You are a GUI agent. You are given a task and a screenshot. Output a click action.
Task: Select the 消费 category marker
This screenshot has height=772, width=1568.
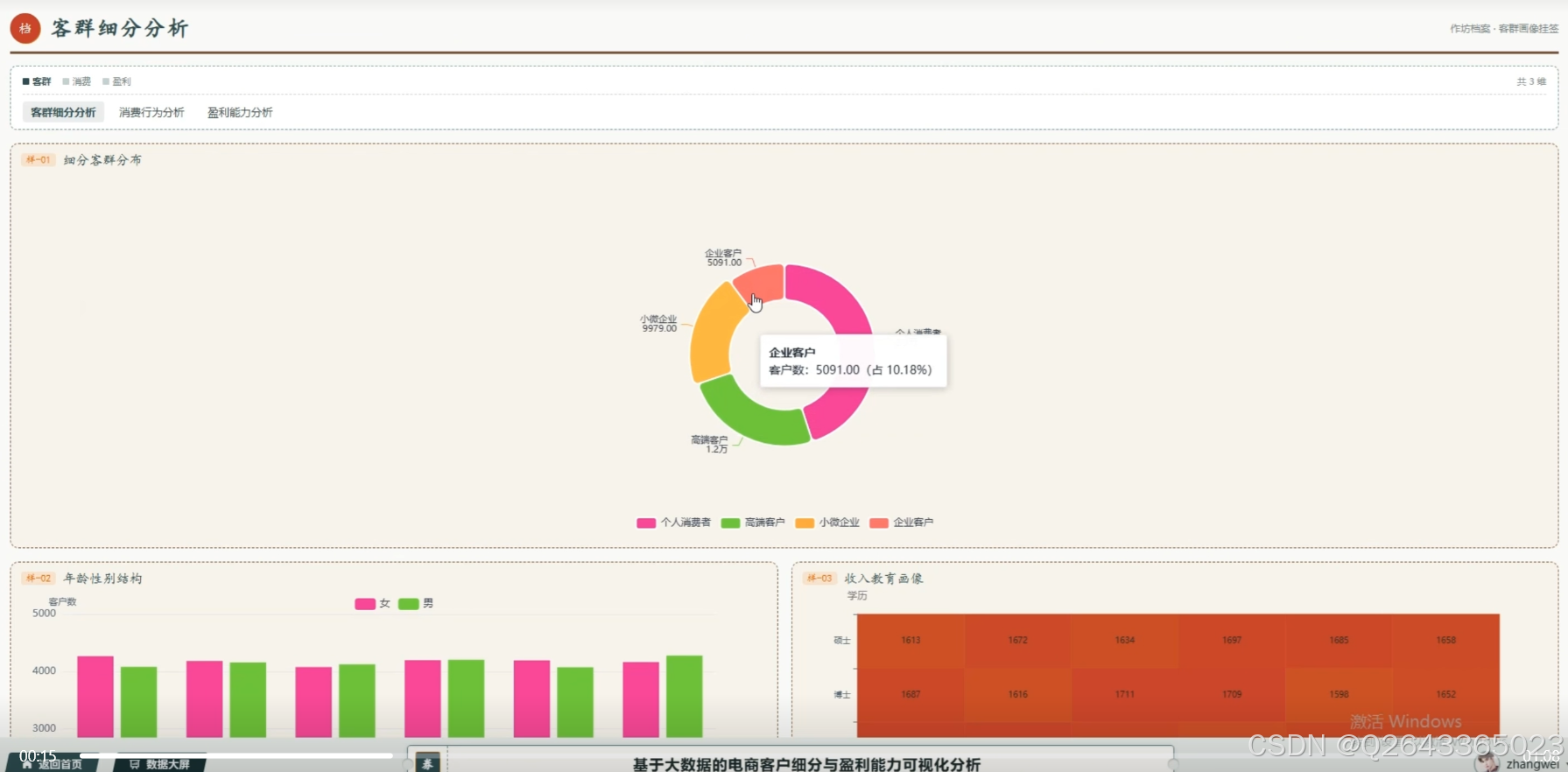(77, 81)
